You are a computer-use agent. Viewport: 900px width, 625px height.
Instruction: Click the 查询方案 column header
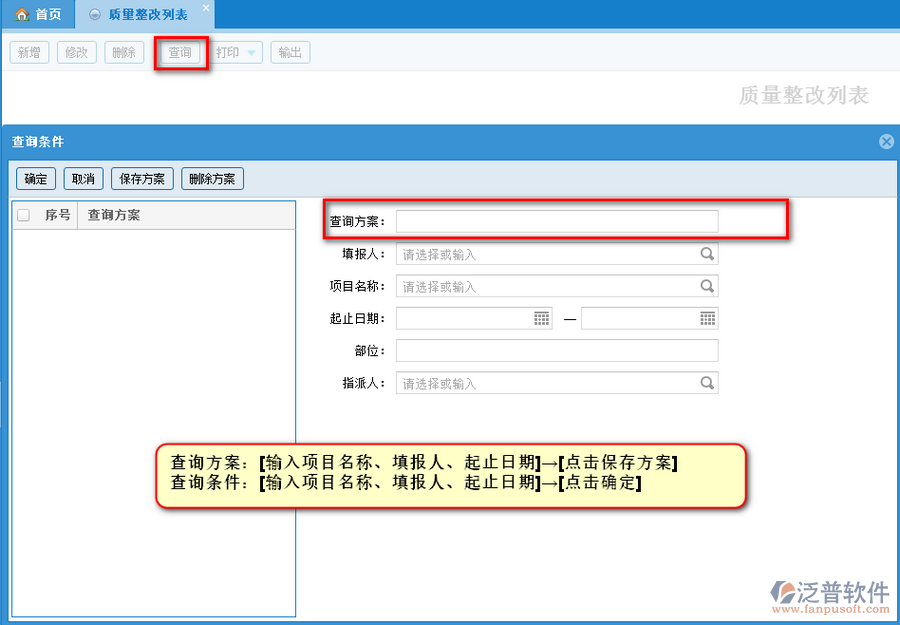(x=187, y=215)
